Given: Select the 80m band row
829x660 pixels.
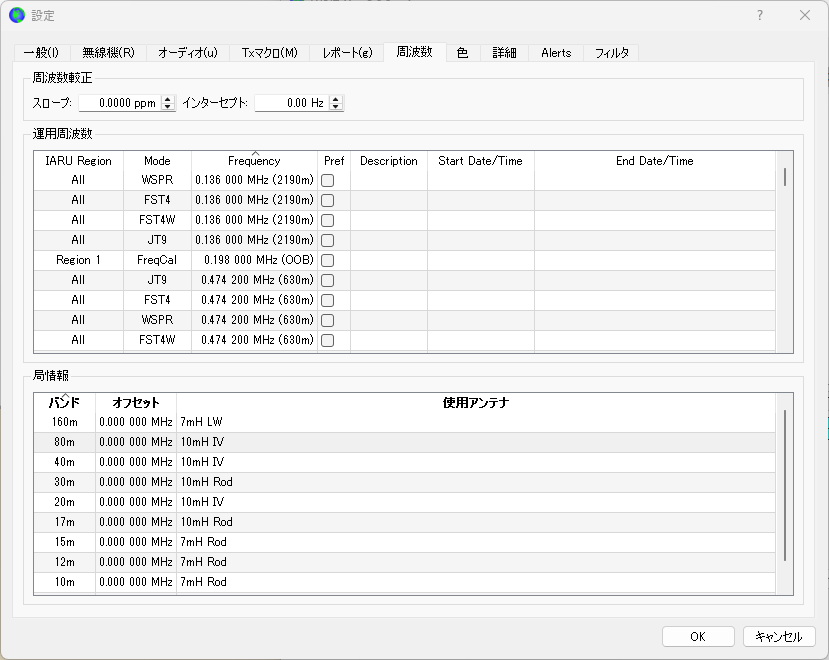Looking at the screenshot, I should [404, 442].
